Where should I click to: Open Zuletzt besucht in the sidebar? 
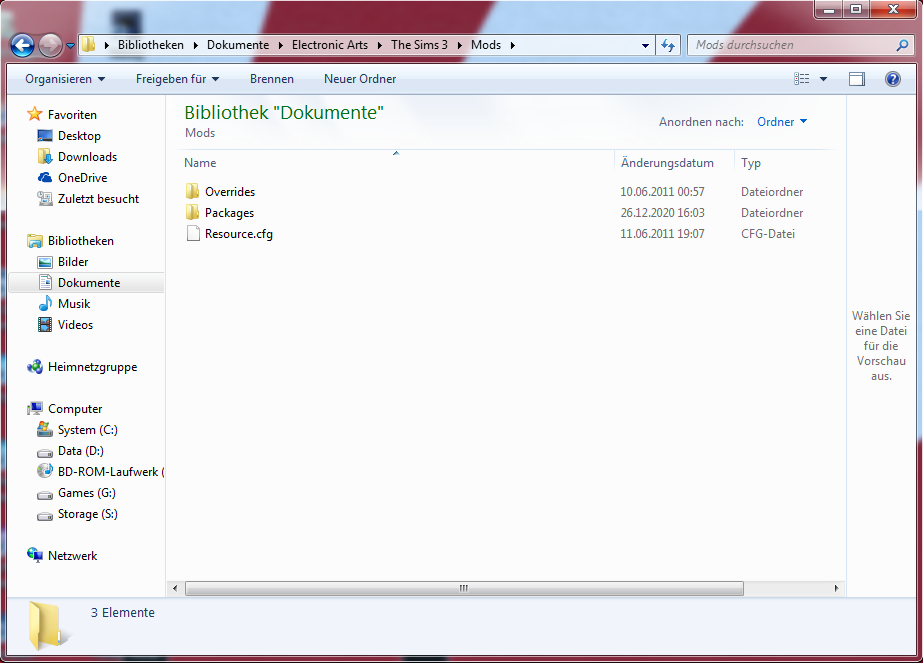(98, 199)
